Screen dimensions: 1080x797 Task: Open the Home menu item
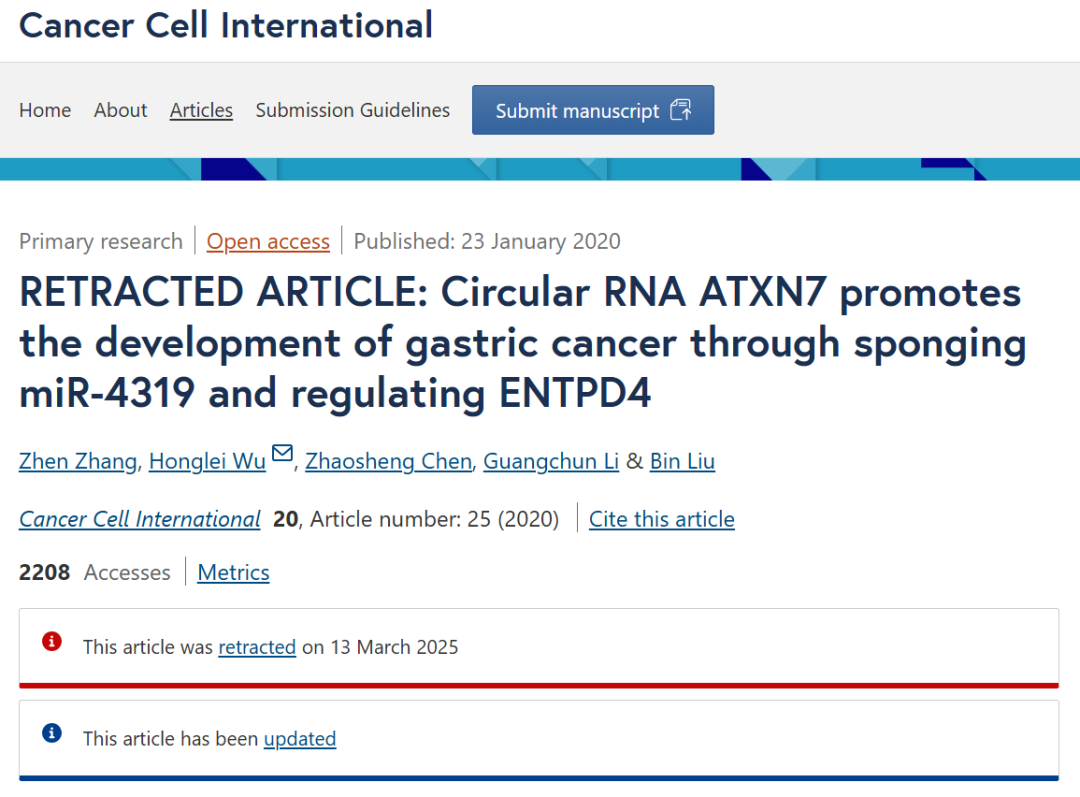(x=45, y=110)
